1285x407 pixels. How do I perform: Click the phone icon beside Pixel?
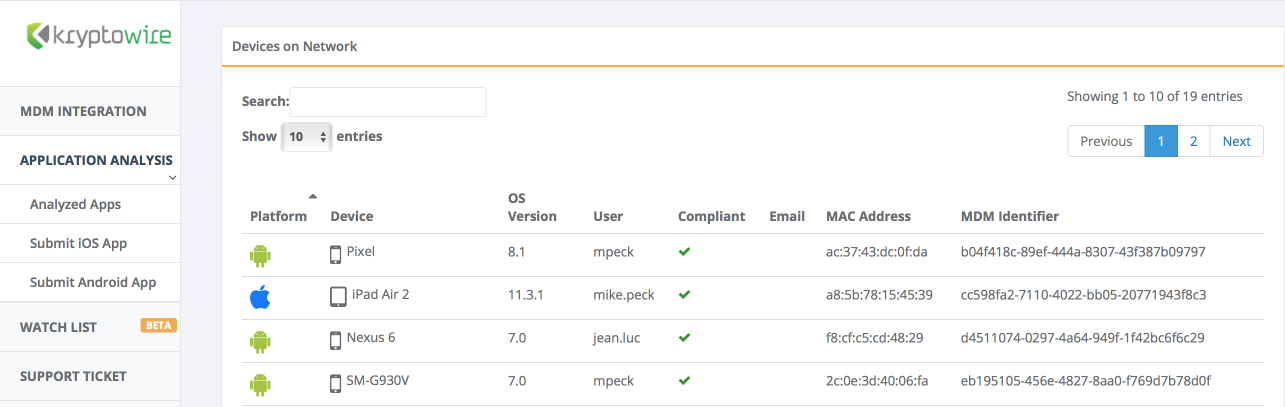tap(336, 255)
